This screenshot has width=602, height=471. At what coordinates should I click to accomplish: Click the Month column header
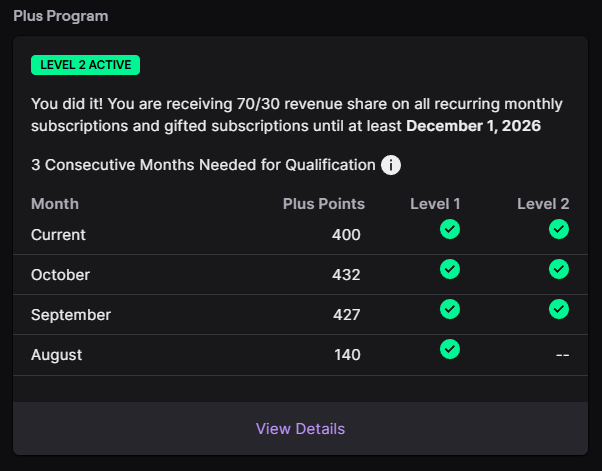point(55,204)
